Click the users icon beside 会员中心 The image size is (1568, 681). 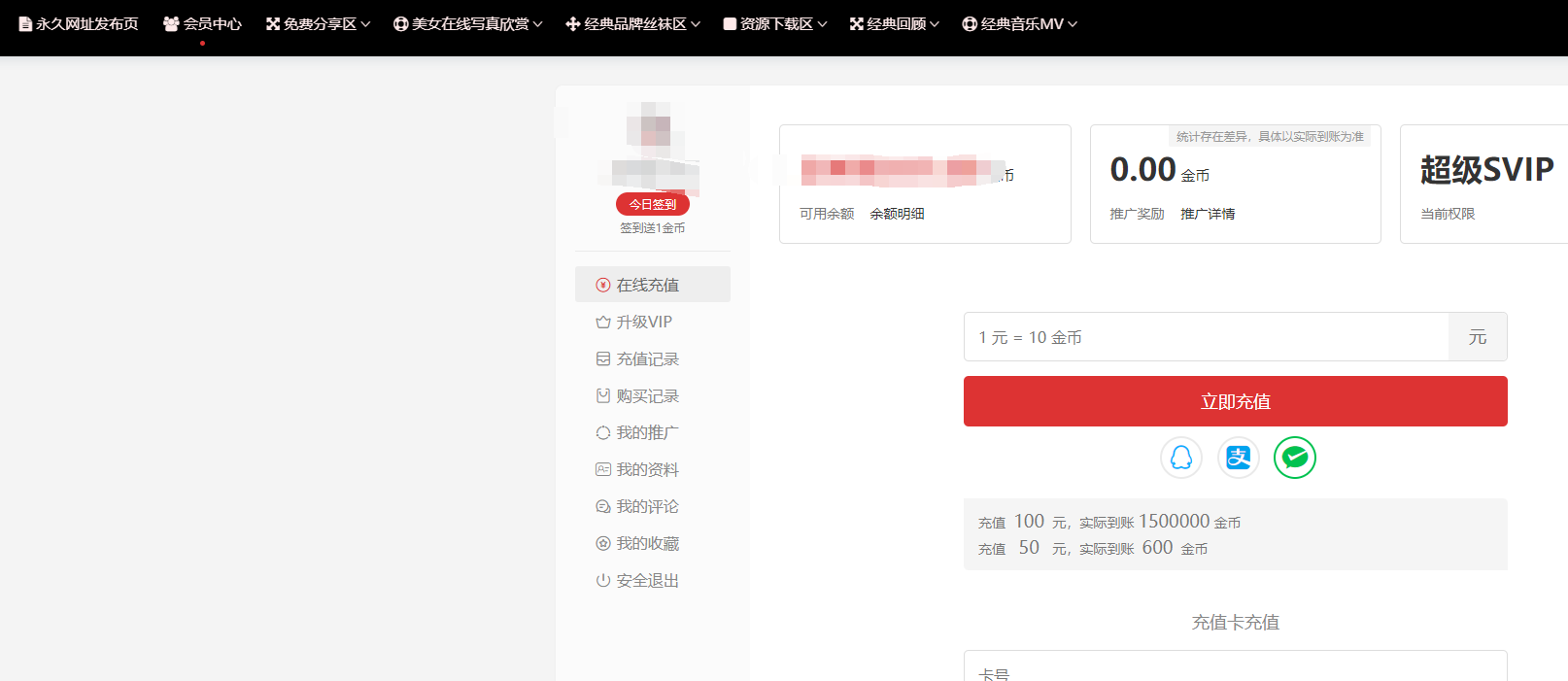[x=171, y=24]
